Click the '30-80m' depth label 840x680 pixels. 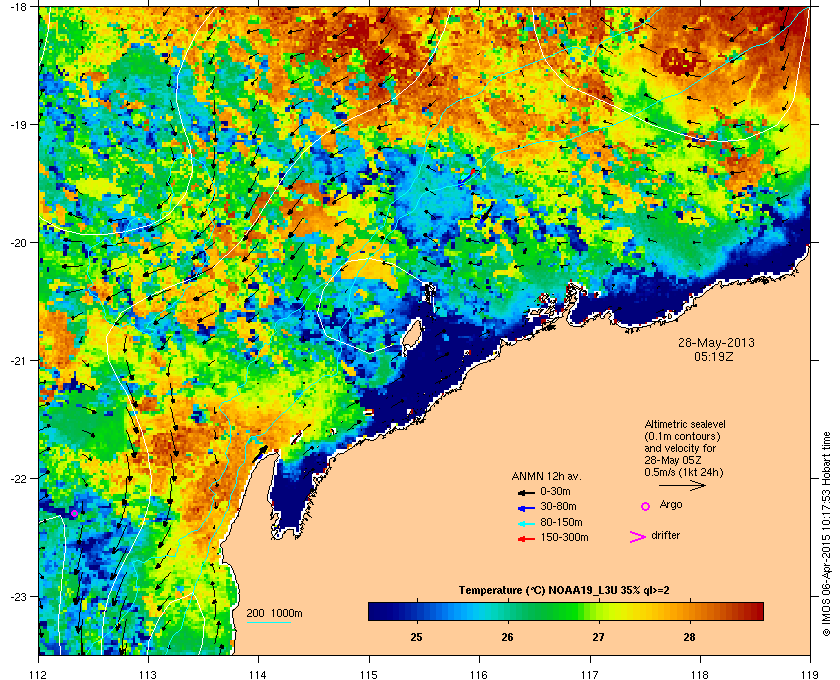coord(559,506)
